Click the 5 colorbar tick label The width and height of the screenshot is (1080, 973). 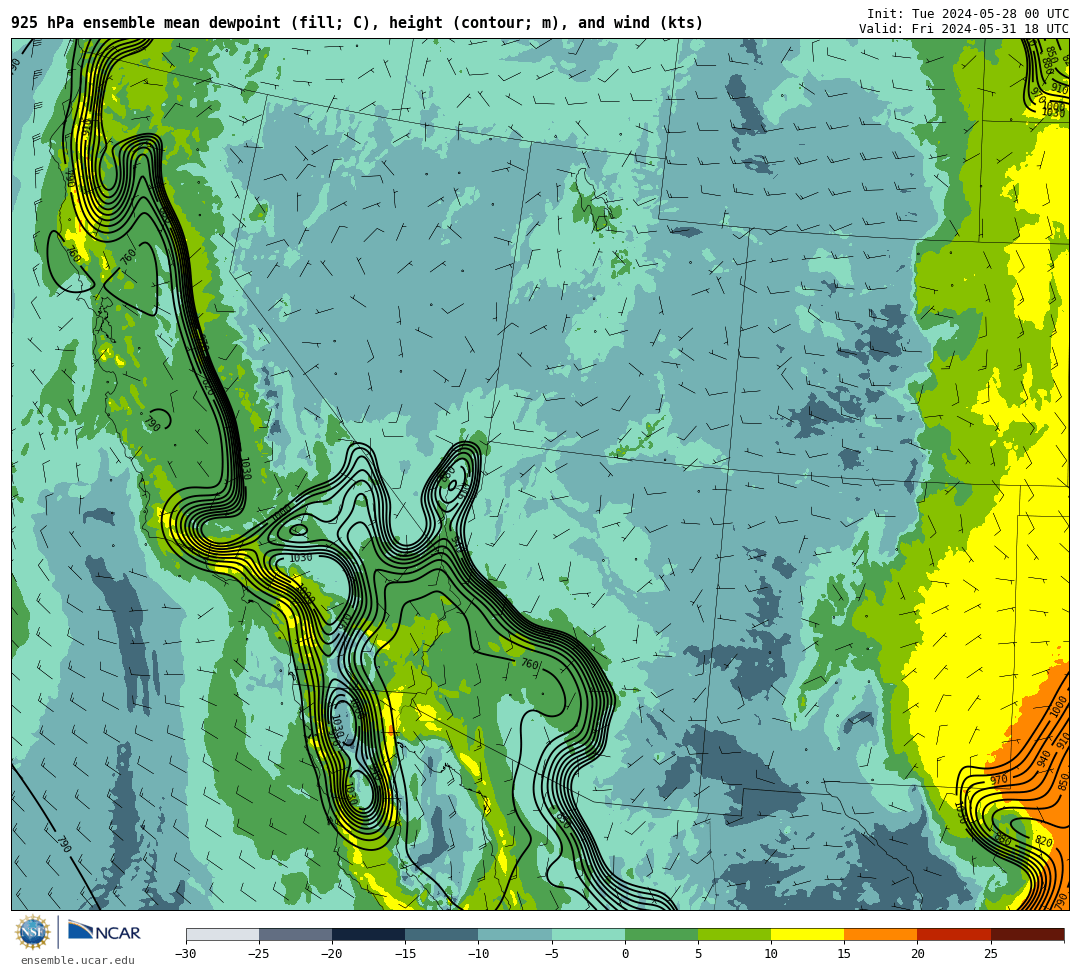click(698, 954)
